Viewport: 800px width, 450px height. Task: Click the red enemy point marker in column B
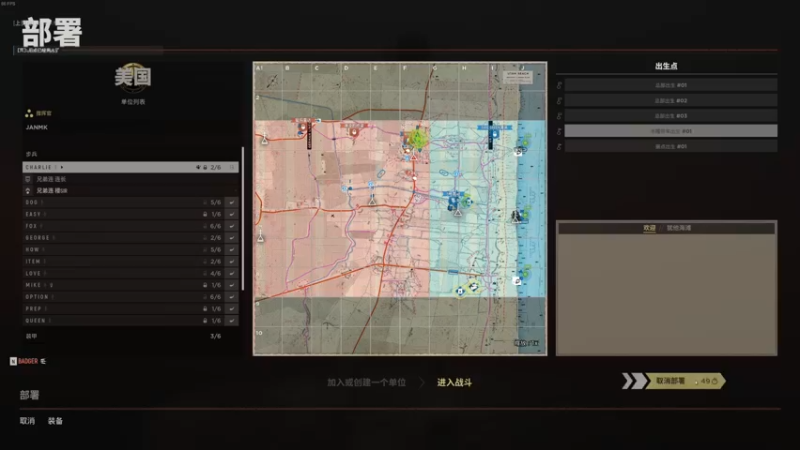(302, 126)
